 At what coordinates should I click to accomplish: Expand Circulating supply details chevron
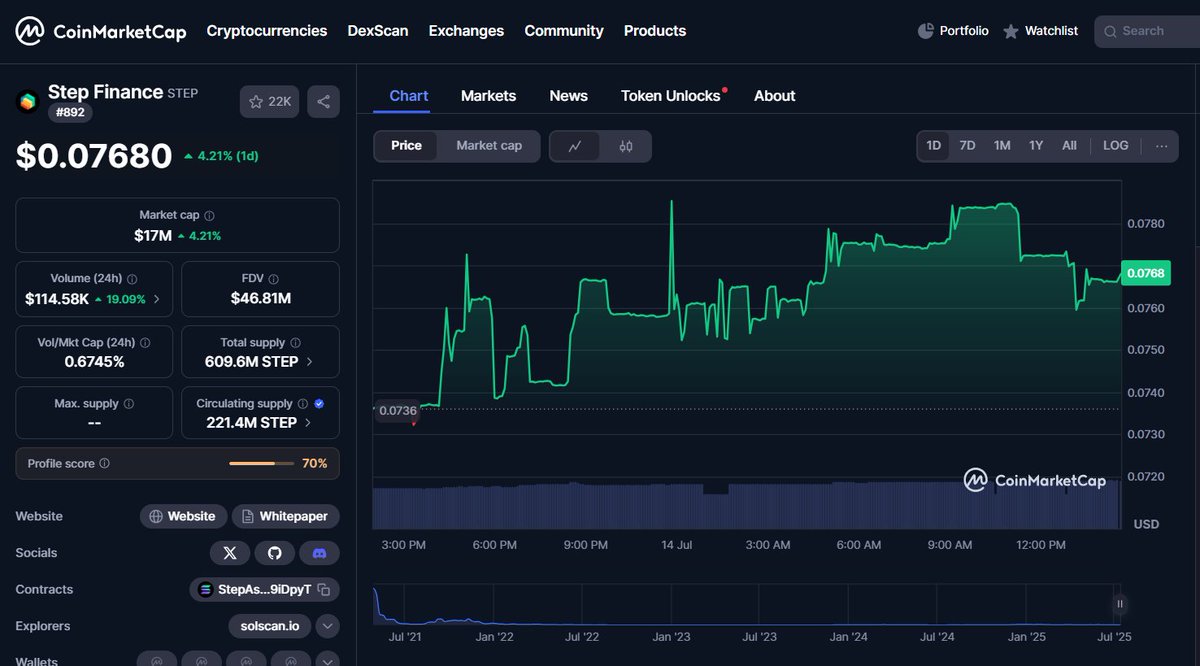307,423
